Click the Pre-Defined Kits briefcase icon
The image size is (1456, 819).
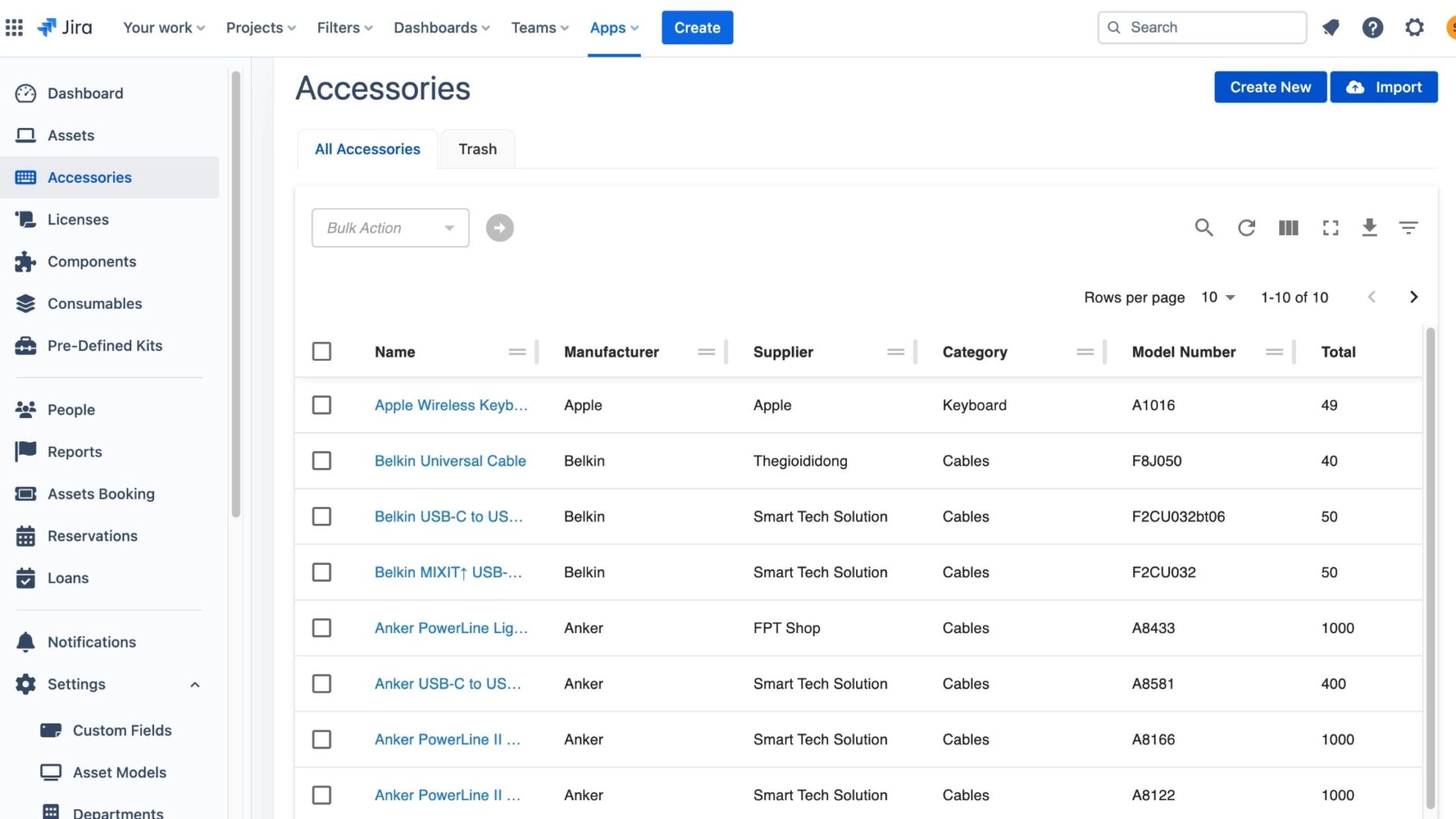26,346
